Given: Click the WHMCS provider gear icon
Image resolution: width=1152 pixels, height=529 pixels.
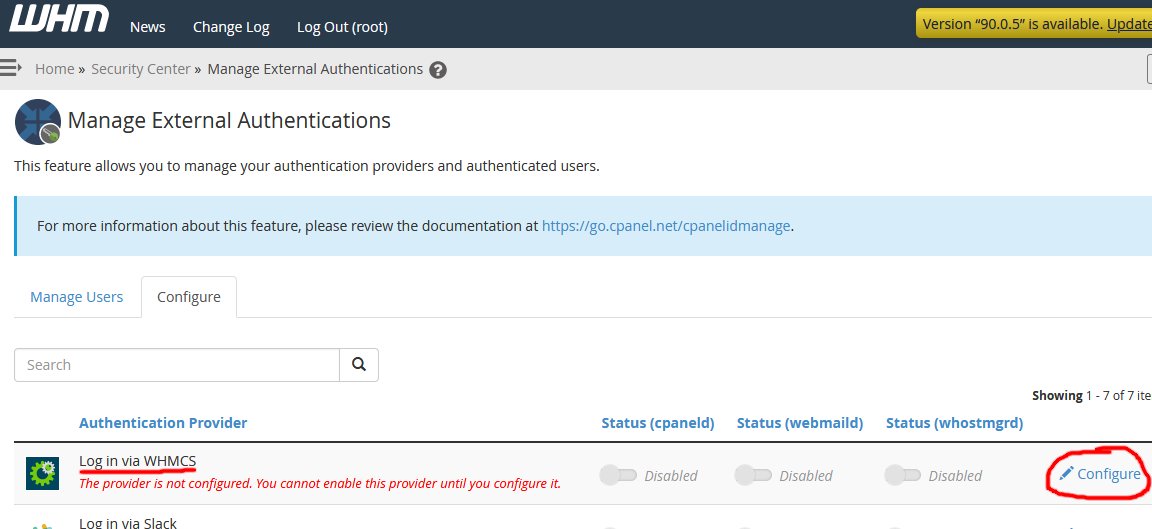Looking at the screenshot, I should tap(42, 474).
